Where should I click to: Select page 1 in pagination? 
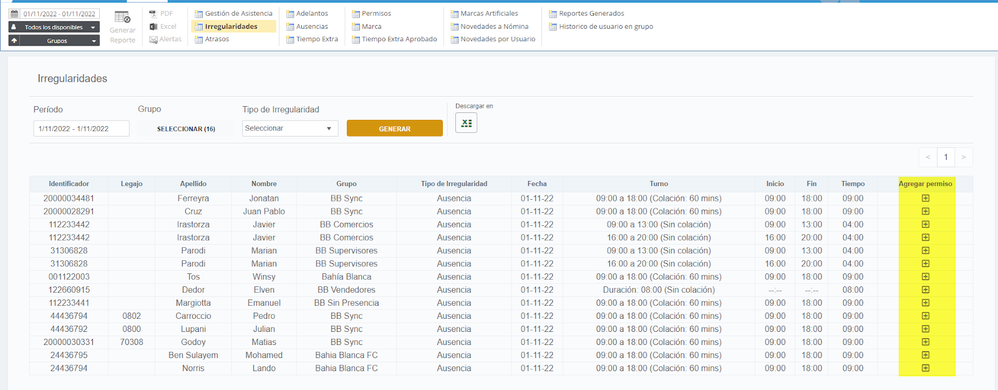[x=946, y=157]
